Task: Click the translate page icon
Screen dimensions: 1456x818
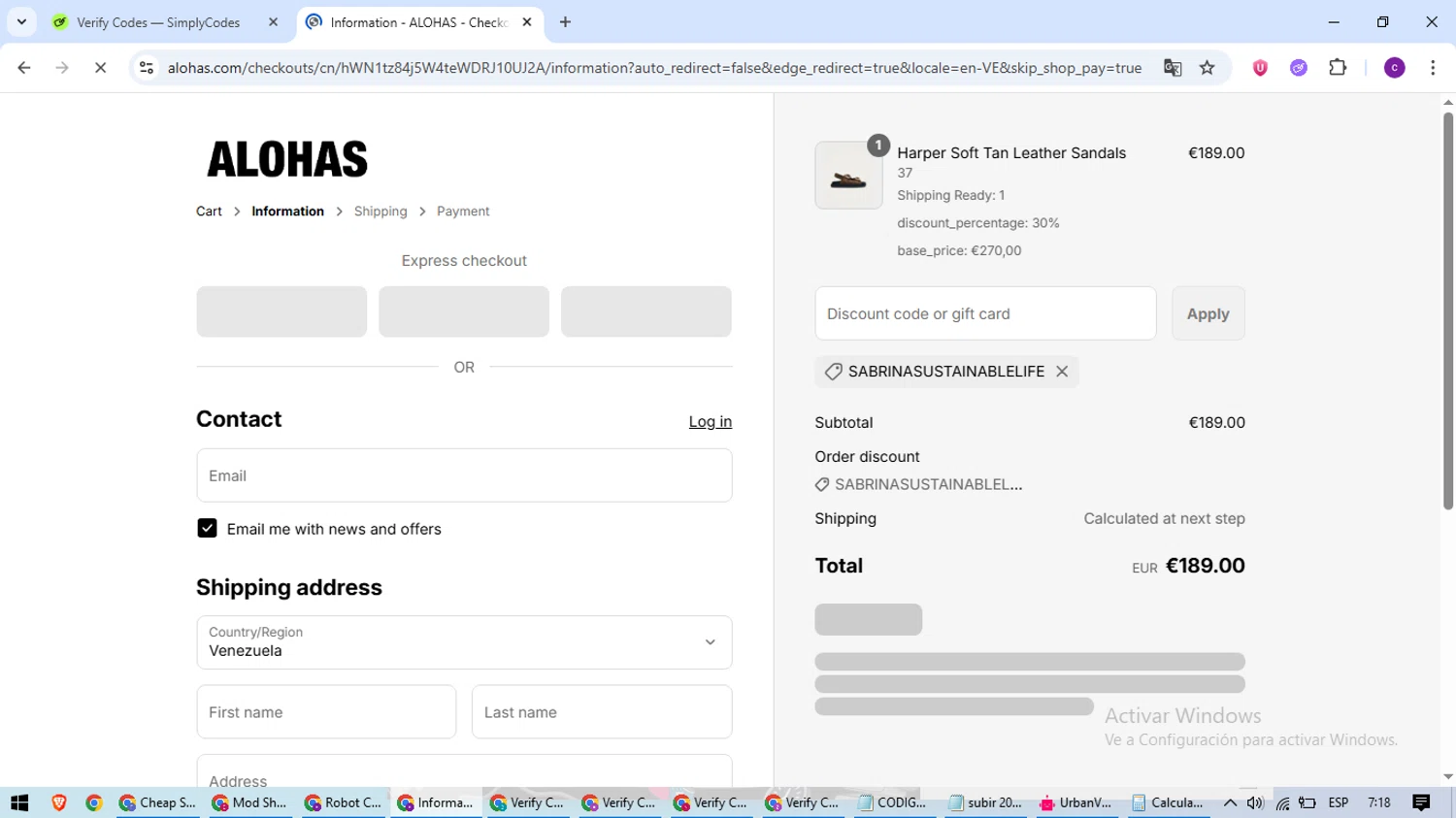Action: coord(1173,68)
